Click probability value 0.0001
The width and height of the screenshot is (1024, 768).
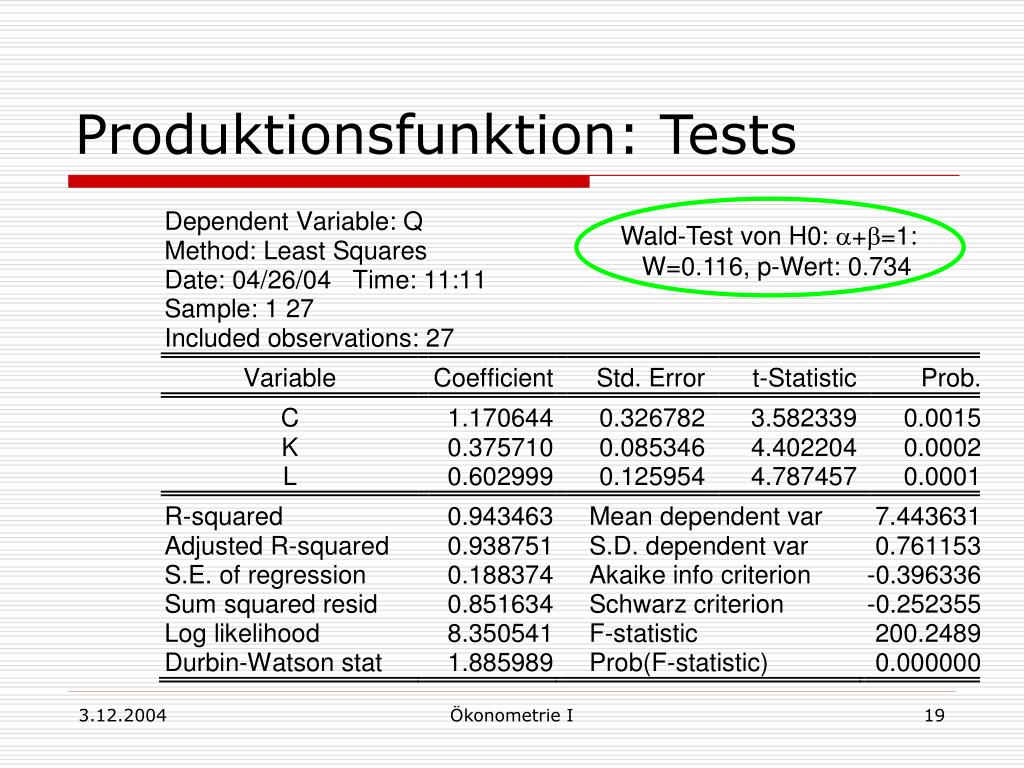[942, 477]
